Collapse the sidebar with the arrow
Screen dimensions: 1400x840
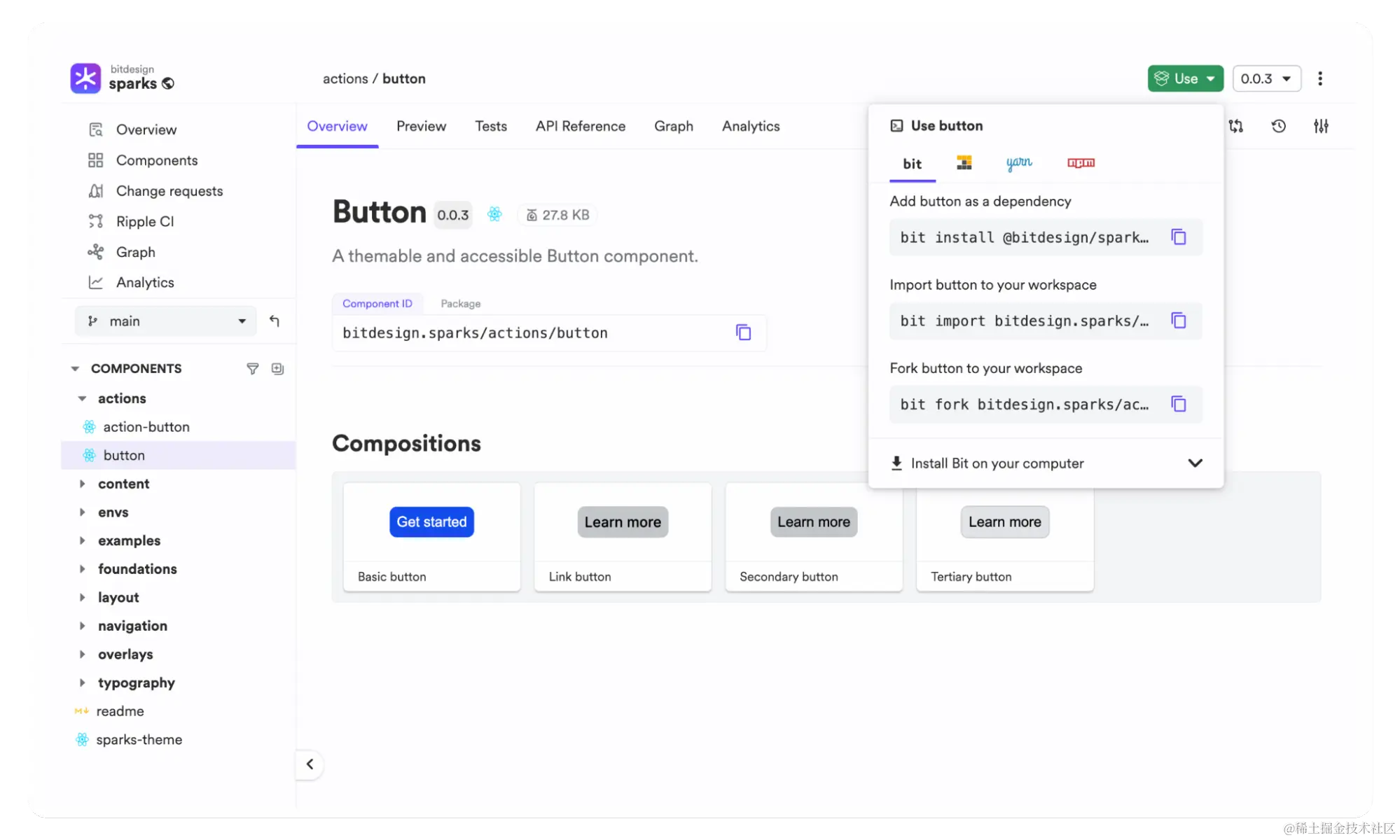click(310, 764)
